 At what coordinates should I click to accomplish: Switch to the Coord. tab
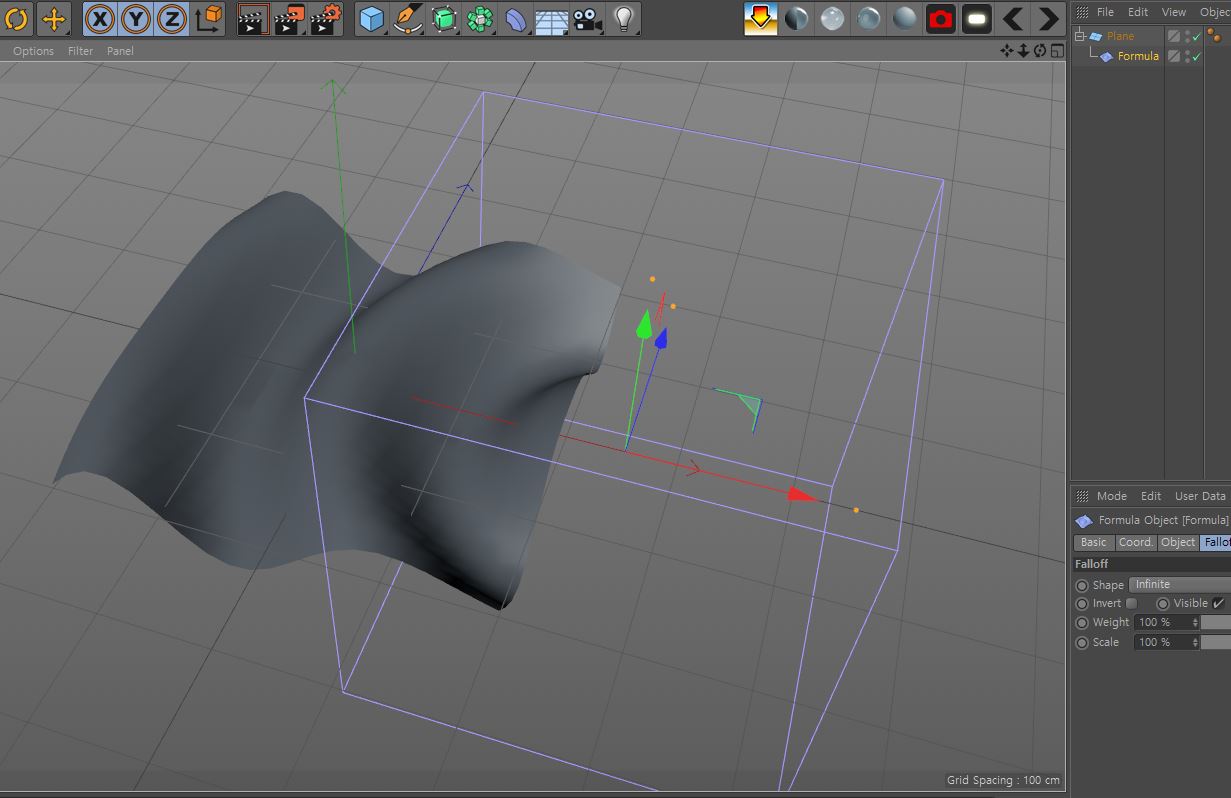[x=1136, y=542]
